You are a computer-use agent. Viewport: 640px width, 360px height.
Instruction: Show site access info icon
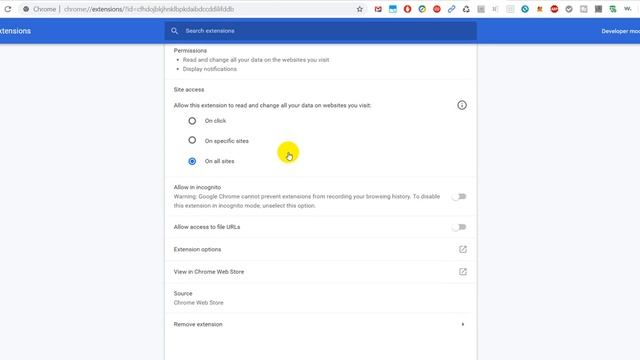pyautogui.click(x=462, y=105)
